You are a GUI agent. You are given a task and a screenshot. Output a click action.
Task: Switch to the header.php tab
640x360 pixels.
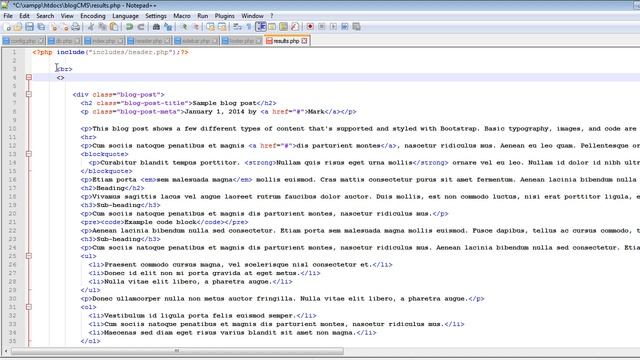[149, 41]
